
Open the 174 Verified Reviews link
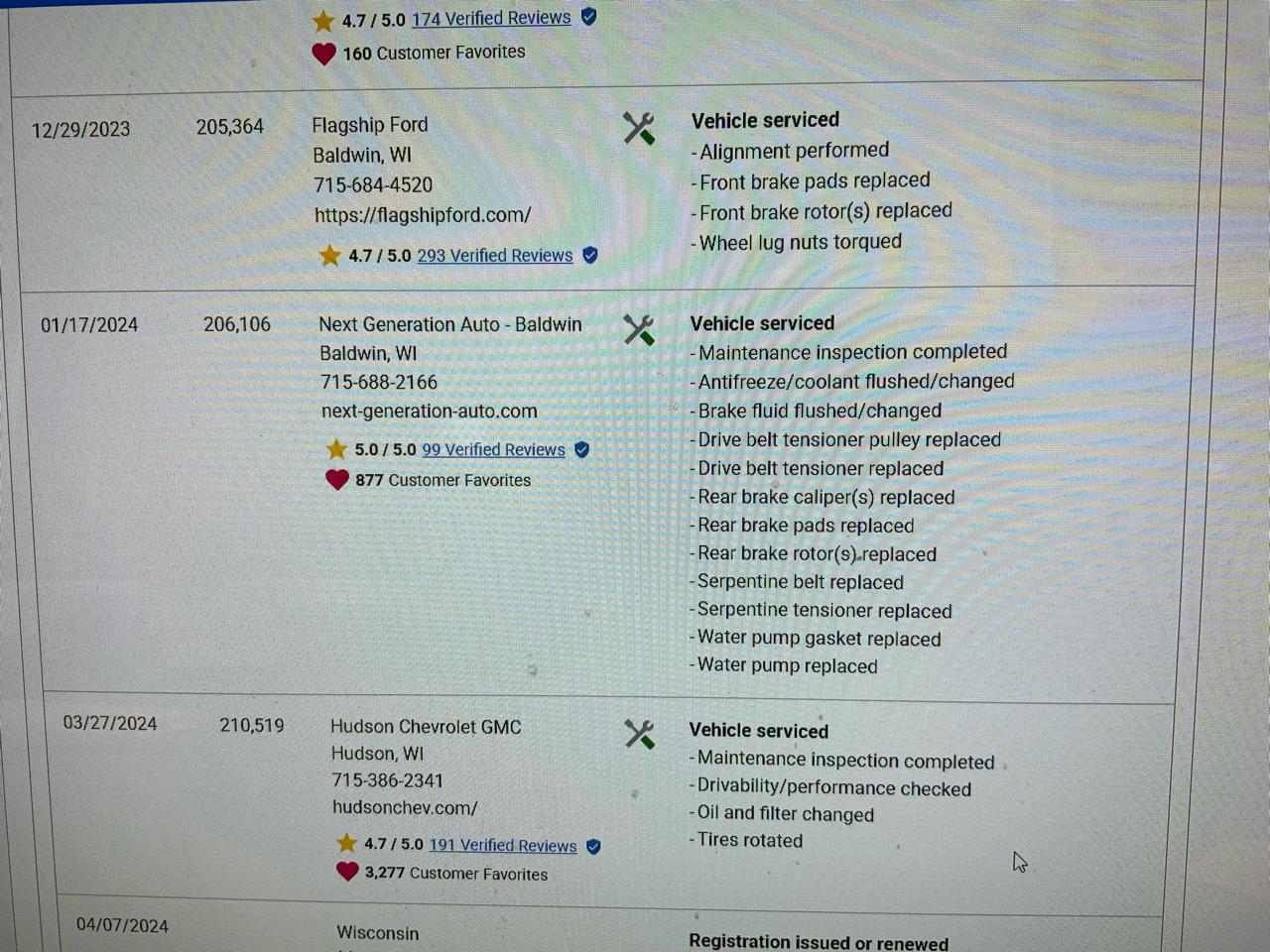491,18
